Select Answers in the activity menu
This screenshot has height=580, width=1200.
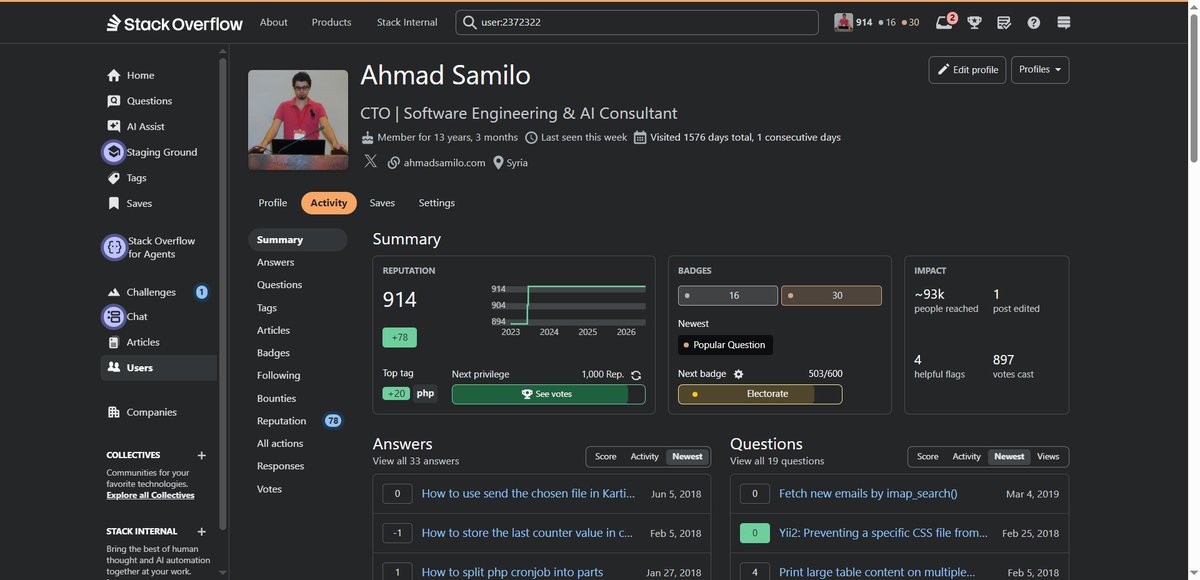tap(276, 262)
